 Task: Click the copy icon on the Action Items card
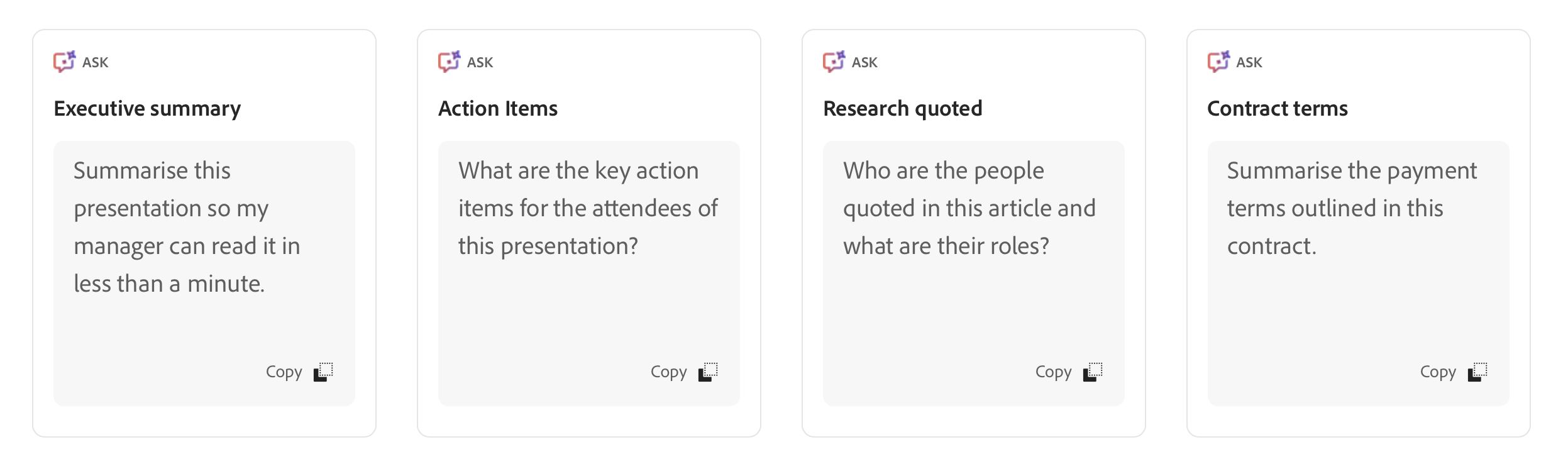click(x=708, y=372)
